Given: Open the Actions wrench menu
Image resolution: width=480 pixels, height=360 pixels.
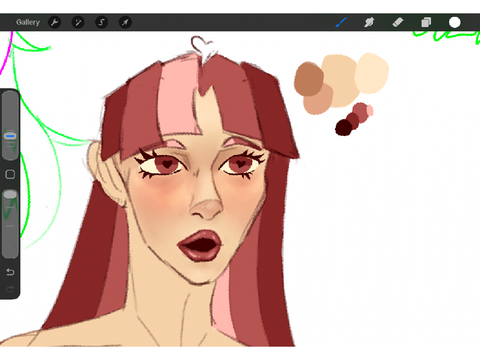Looking at the screenshot, I should [x=54, y=22].
